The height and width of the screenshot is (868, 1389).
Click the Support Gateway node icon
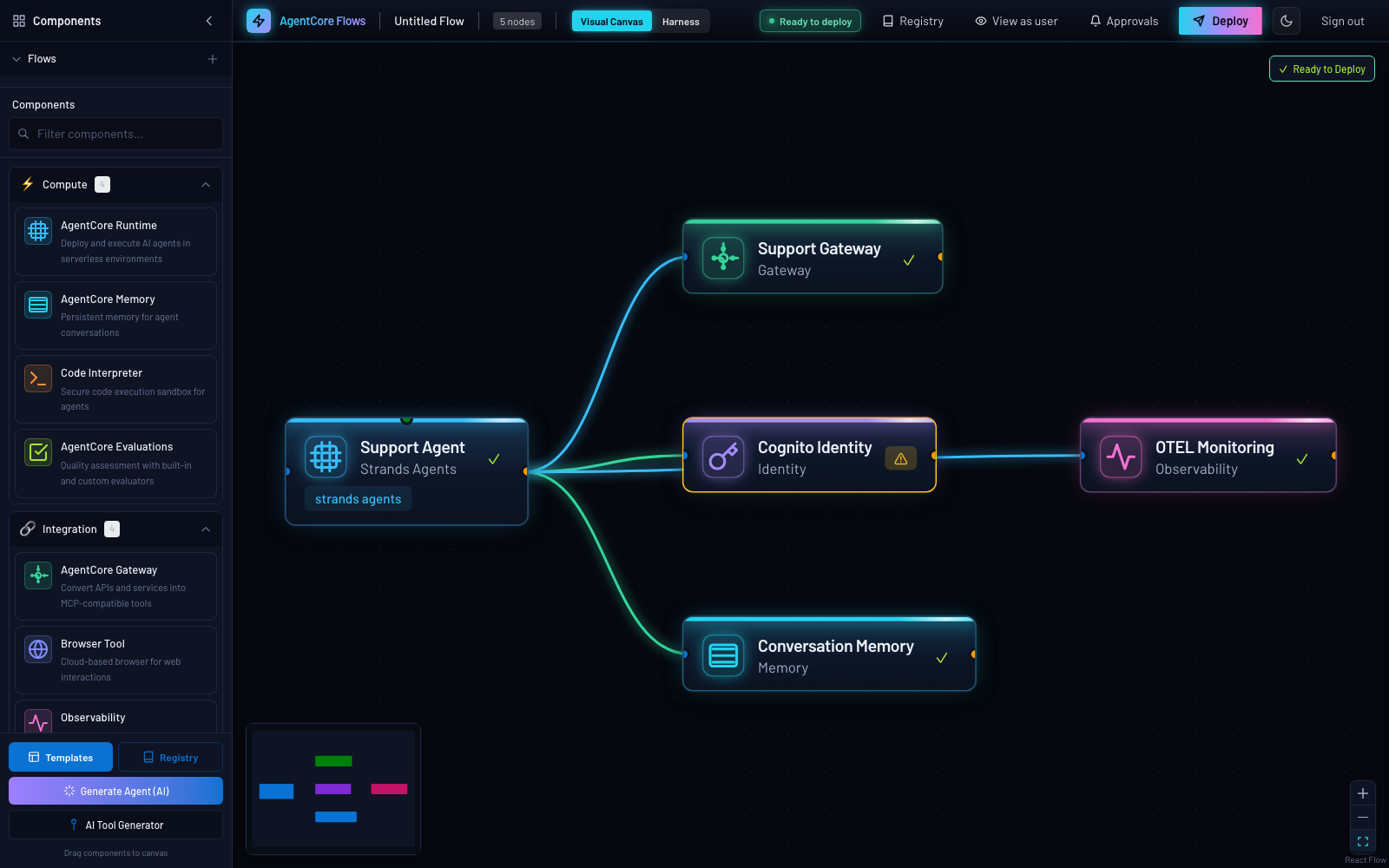click(723, 258)
